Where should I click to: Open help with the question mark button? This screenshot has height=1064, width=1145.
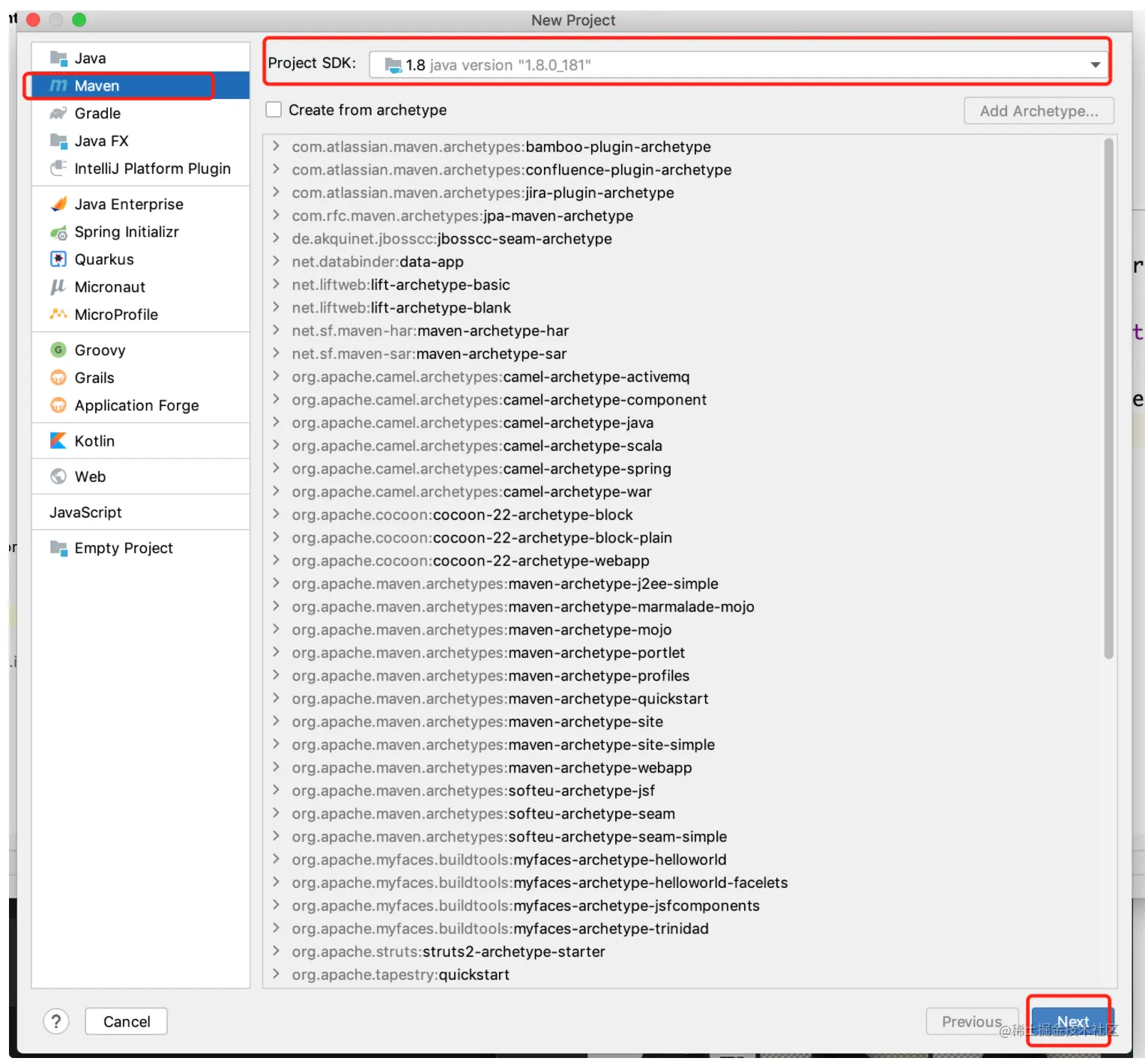(x=56, y=1021)
